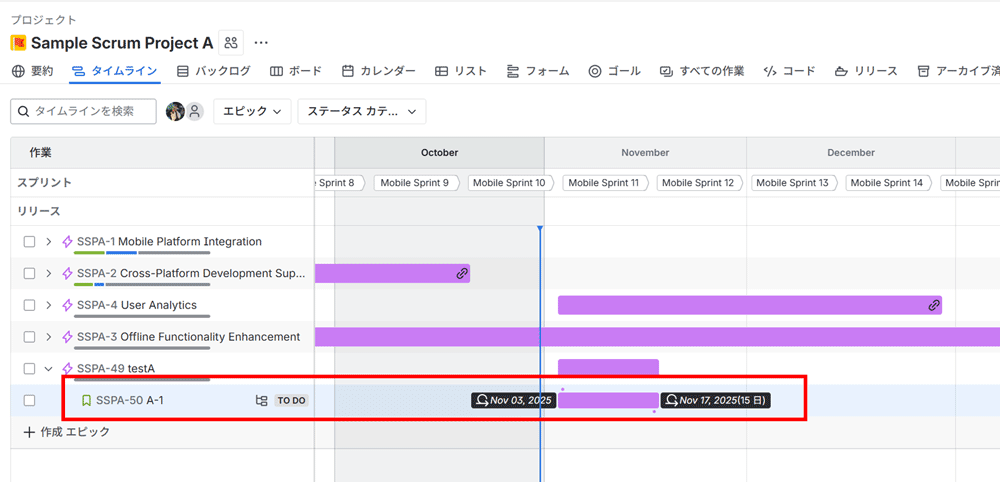The image size is (1000, 482).
Task: Open the SSPA-50 A-1 issue
Action: (x=129, y=400)
